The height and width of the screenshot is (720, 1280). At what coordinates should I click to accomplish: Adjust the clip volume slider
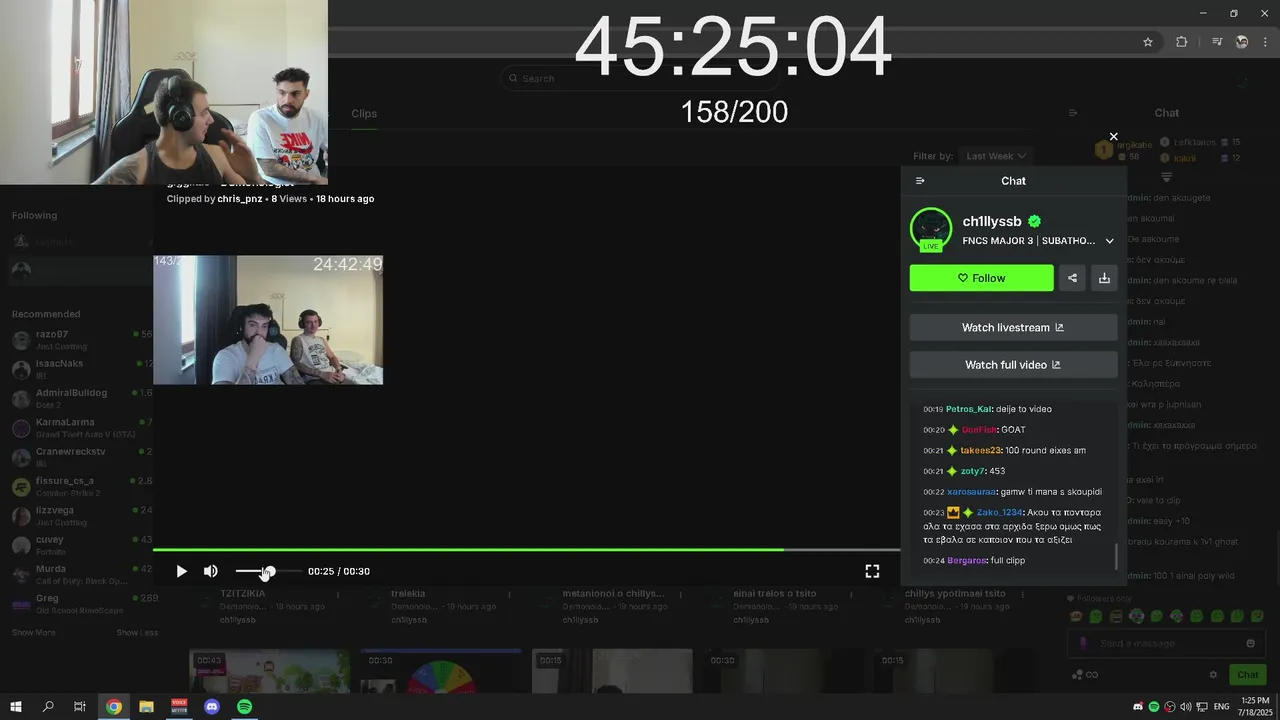pyautogui.click(x=268, y=571)
